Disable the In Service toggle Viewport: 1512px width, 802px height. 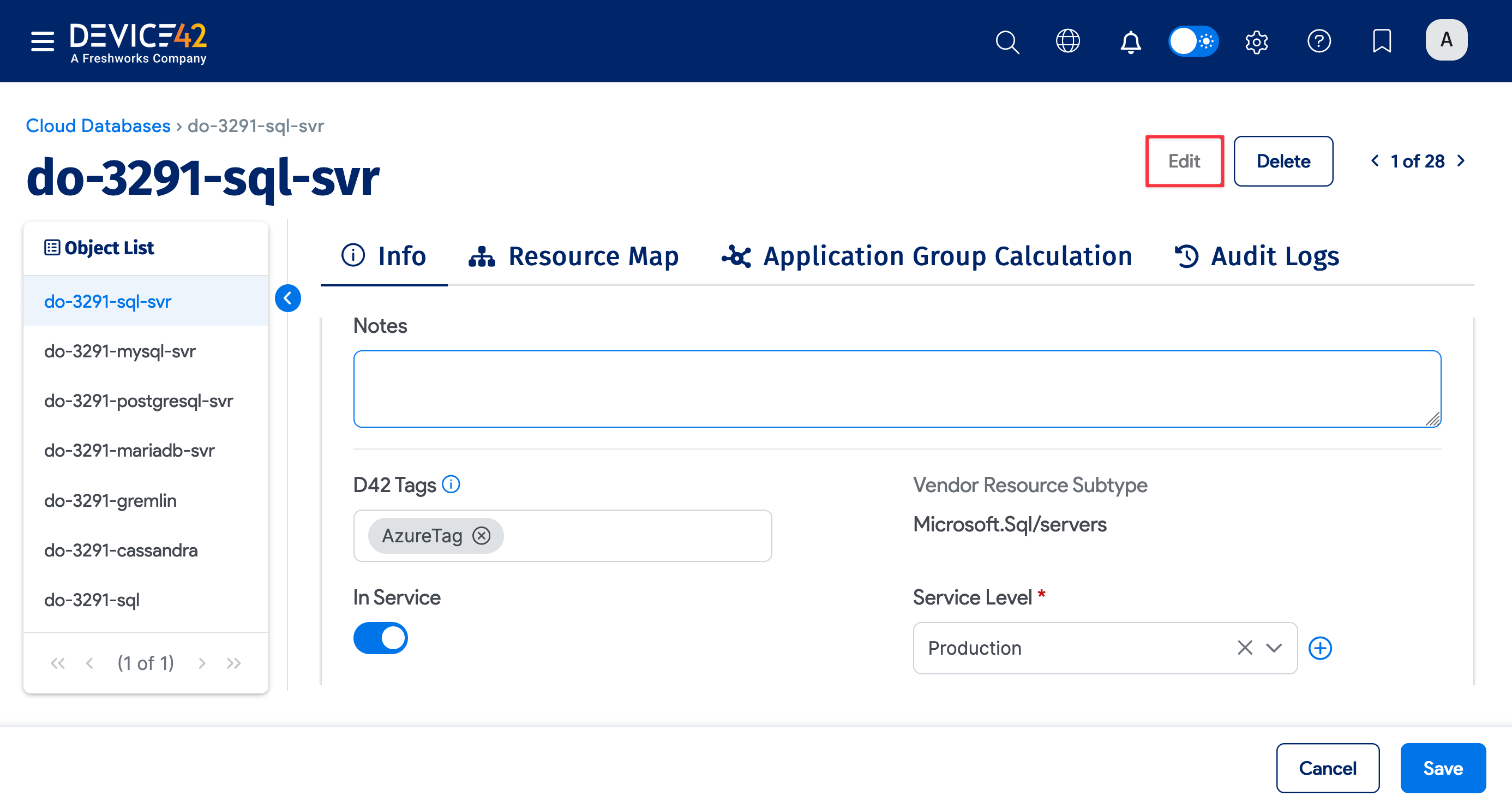pyautogui.click(x=380, y=638)
